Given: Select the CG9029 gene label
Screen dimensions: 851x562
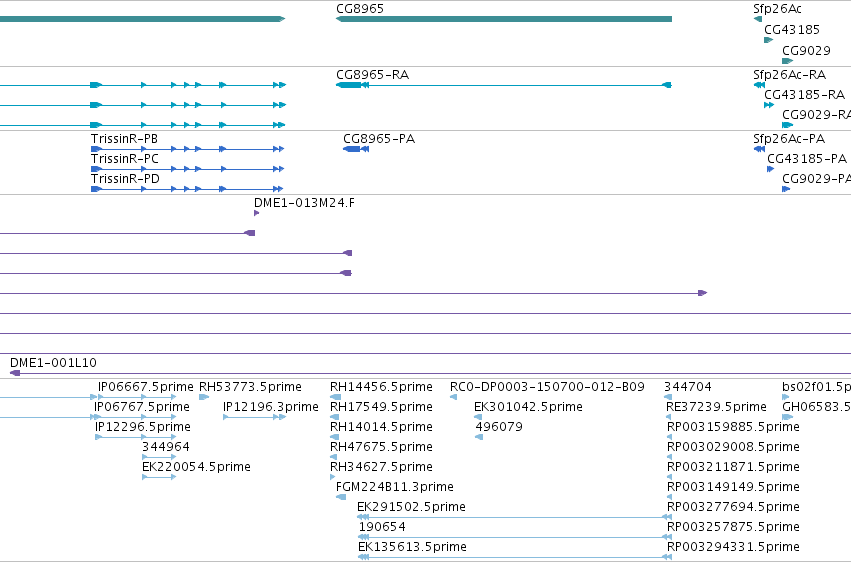Looking at the screenshot, I should click(806, 50).
